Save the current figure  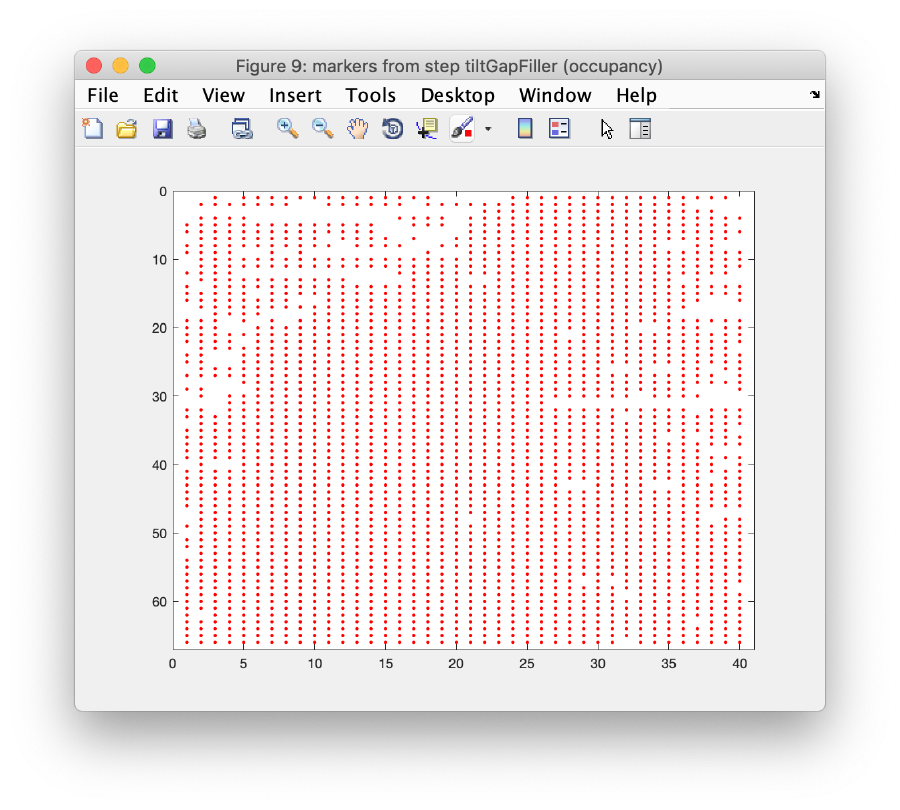(162, 128)
